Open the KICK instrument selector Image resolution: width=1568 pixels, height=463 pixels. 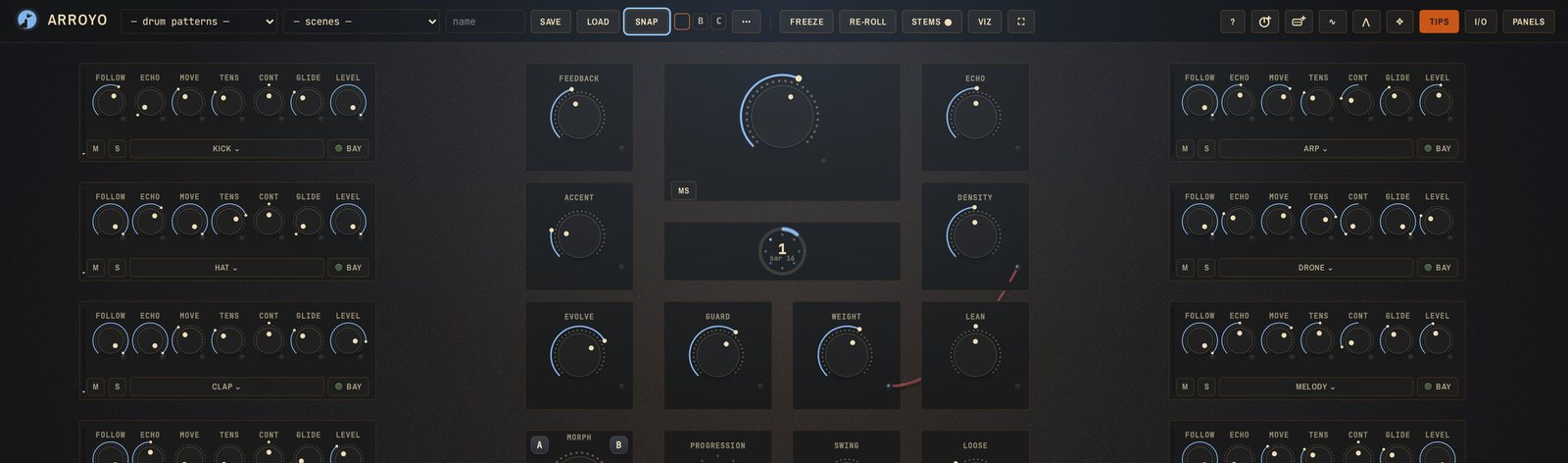[226, 149]
